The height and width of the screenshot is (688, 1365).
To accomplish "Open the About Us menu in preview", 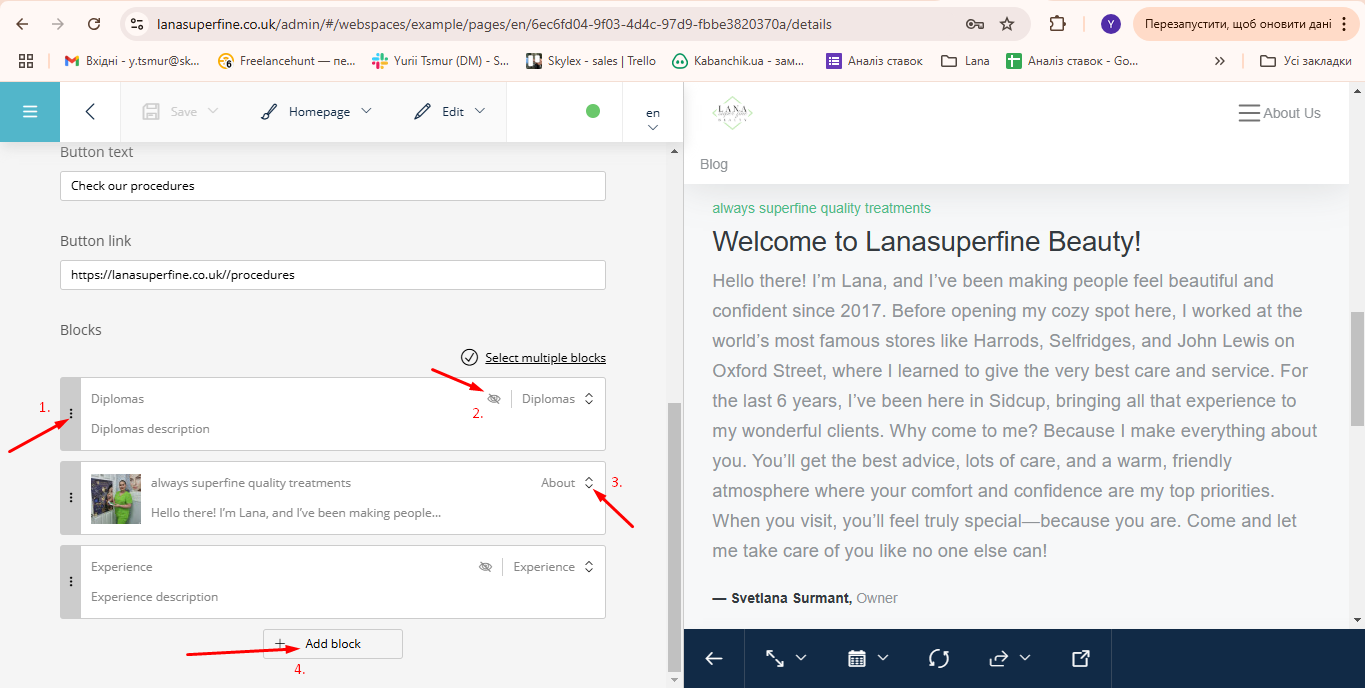I will 1279,113.
